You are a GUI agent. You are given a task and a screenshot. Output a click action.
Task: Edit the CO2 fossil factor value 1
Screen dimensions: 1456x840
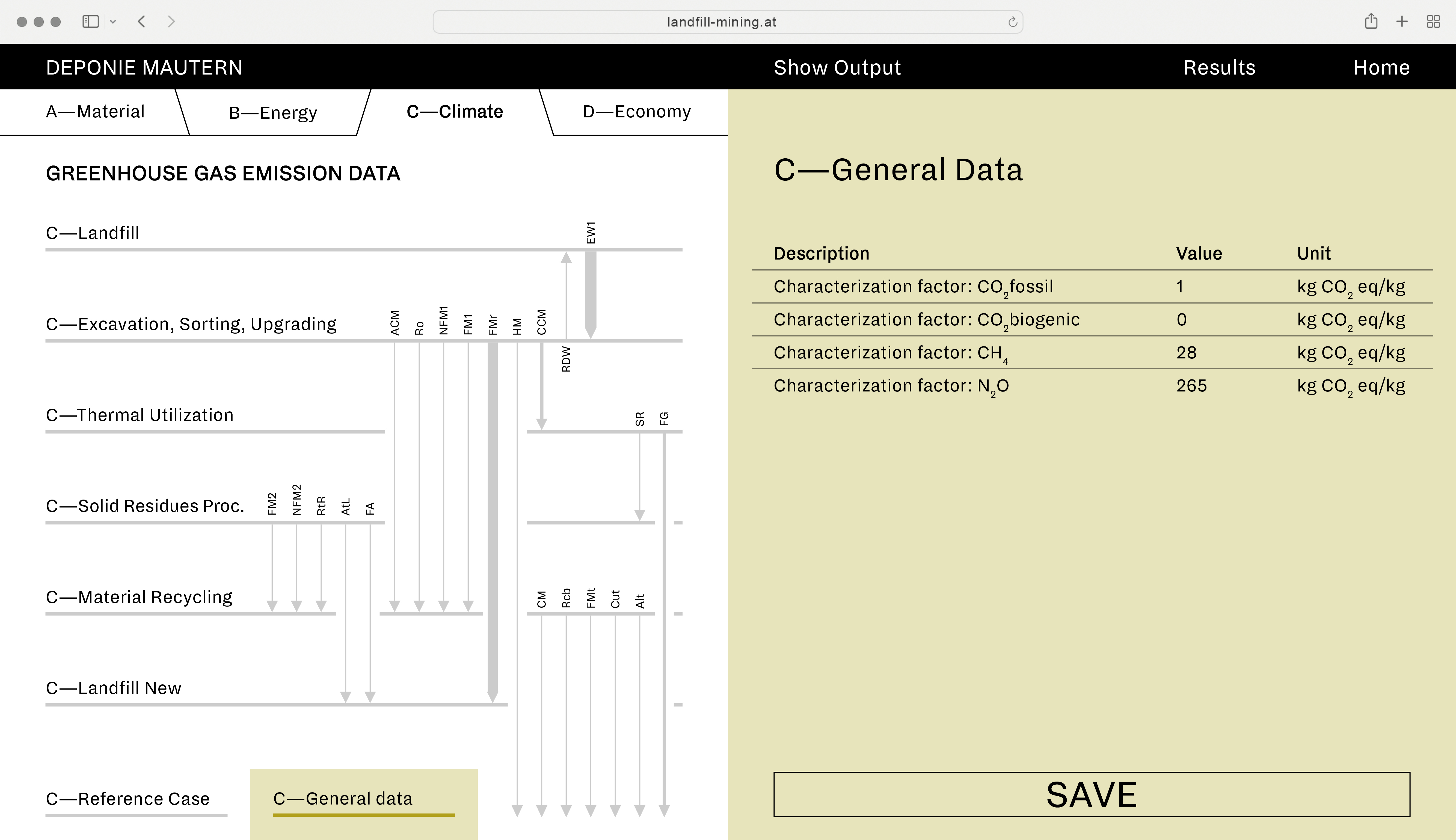1180,287
